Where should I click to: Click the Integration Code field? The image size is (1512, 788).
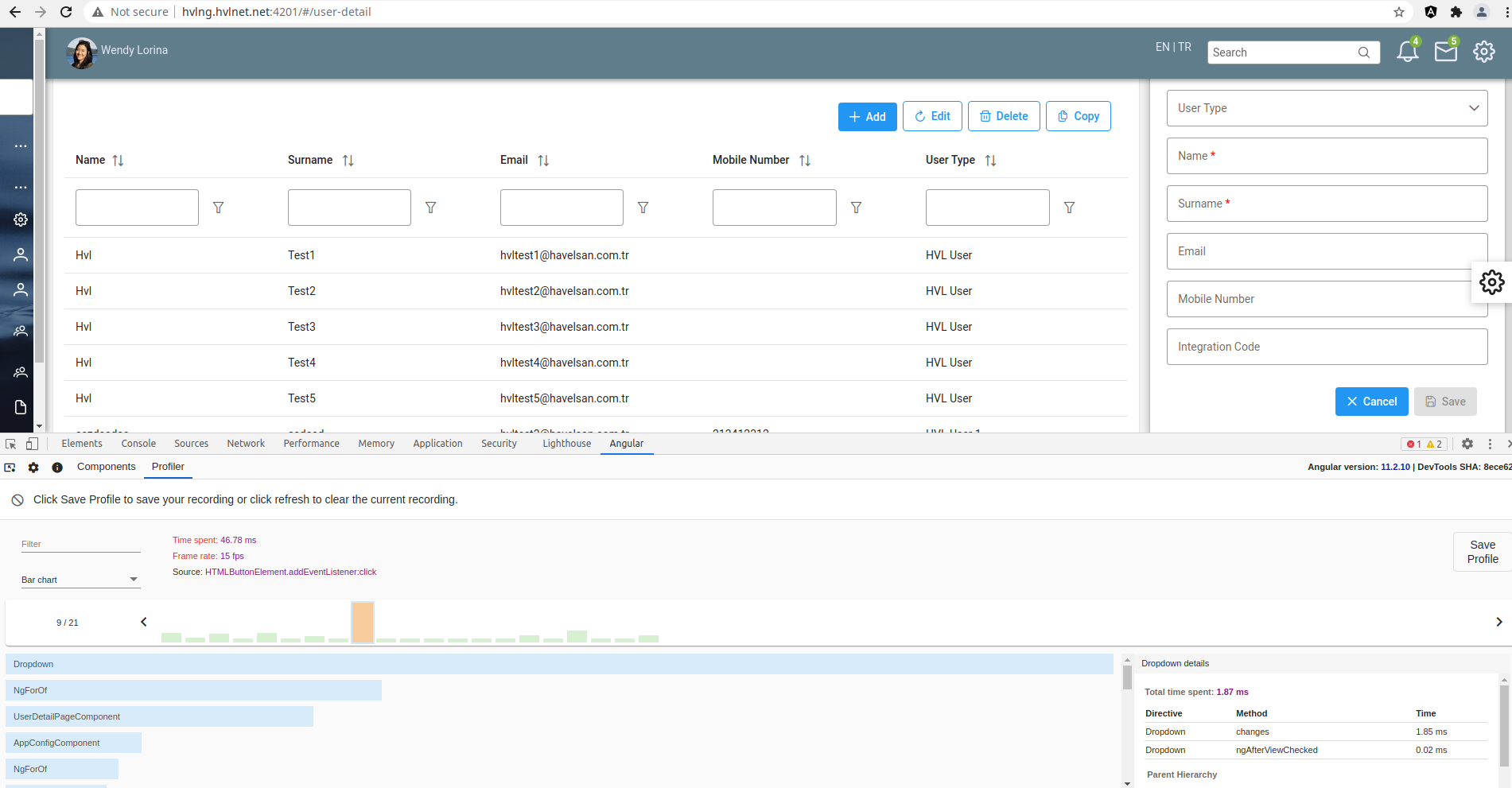(x=1327, y=347)
